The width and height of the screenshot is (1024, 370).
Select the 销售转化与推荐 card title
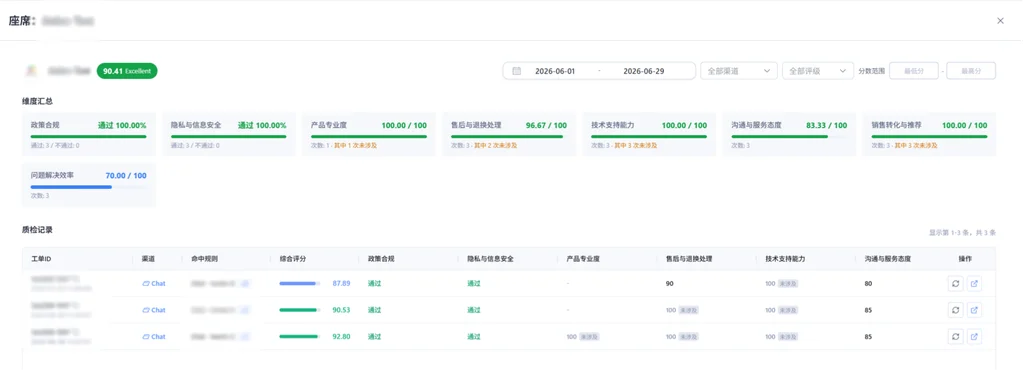897,125
